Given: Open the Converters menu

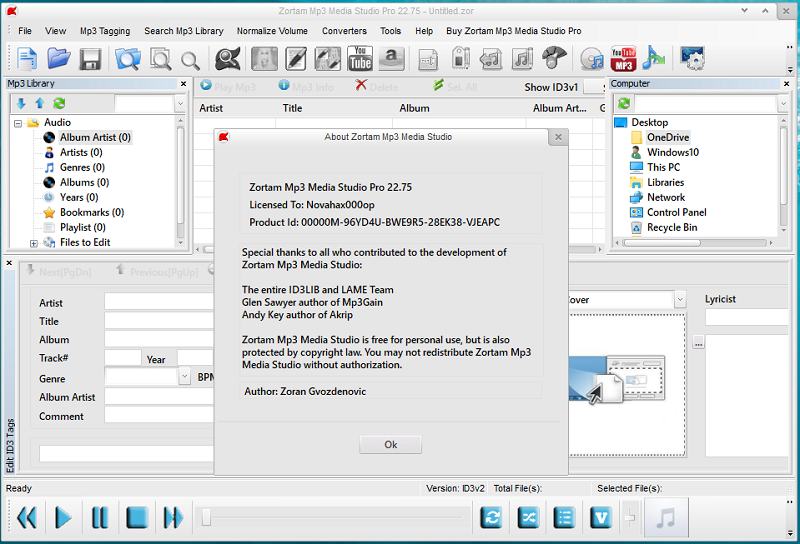Looking at the screenshot, I should [x=344, y=31].
